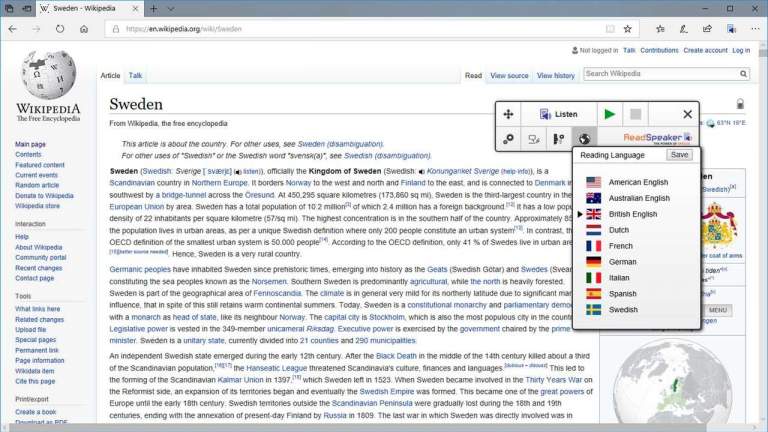Save the reading language selection
This screenshot has width=768, height=432.
tap(679, 155)
